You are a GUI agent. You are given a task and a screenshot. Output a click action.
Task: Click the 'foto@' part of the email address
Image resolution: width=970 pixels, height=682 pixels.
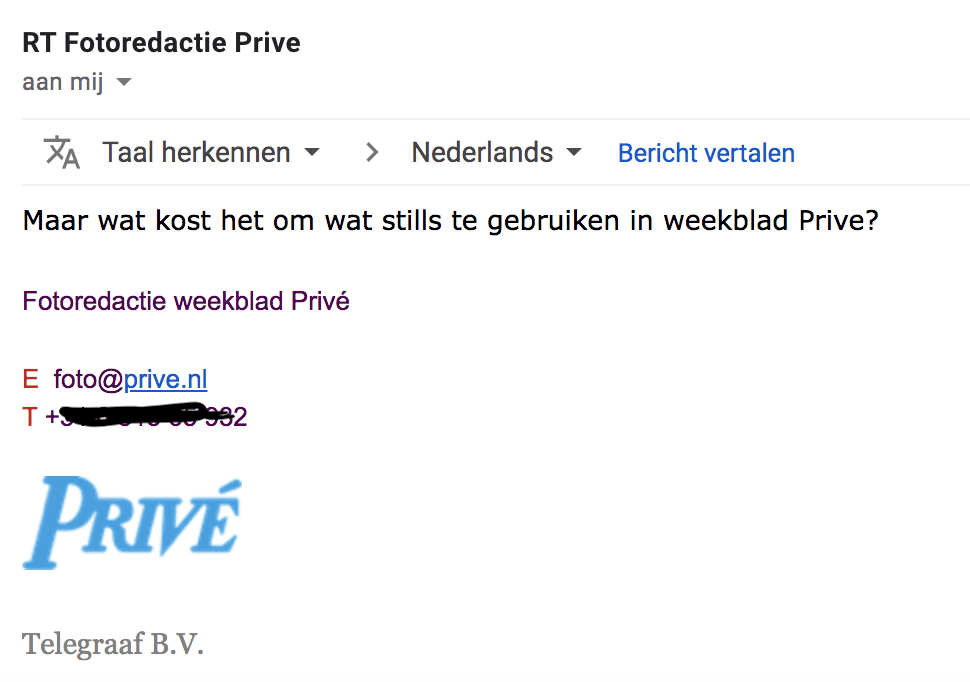tap(88, 379)
